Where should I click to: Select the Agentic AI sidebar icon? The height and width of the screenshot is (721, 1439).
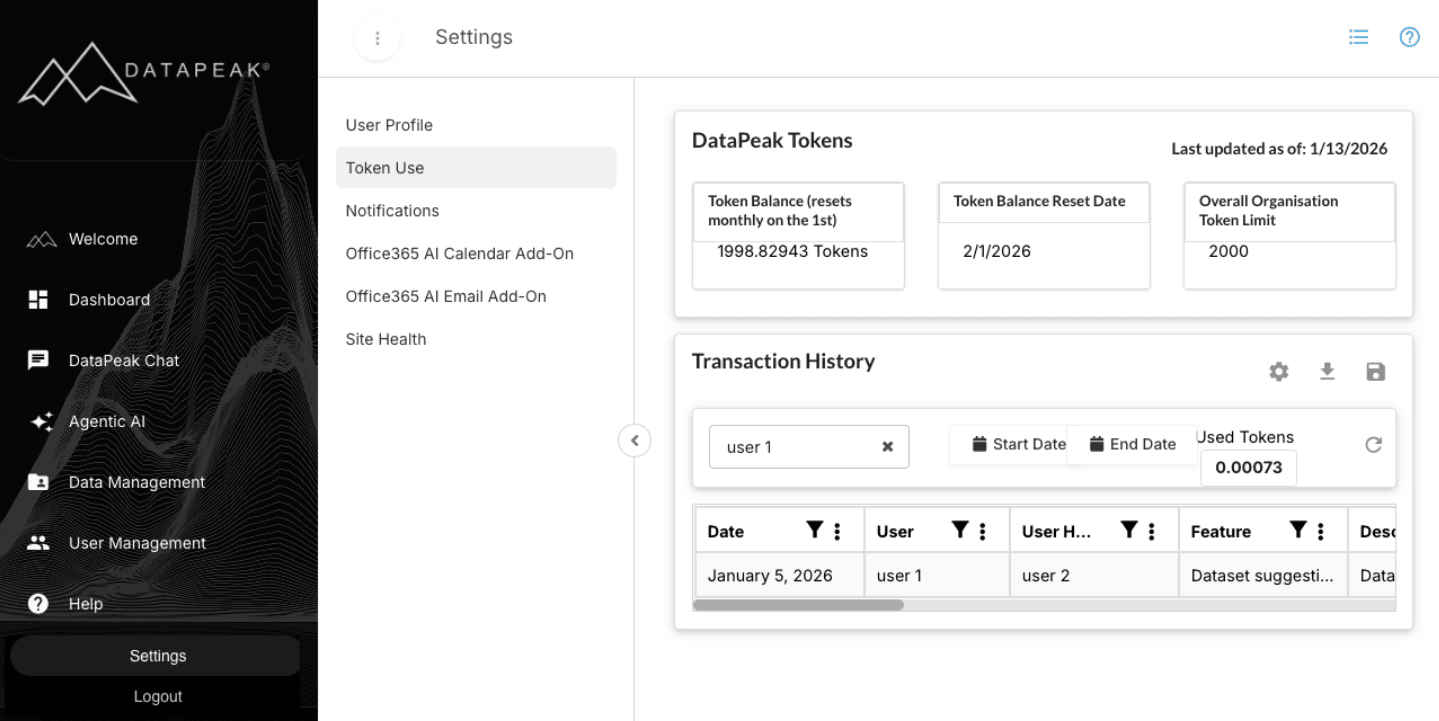pos(41,421)
